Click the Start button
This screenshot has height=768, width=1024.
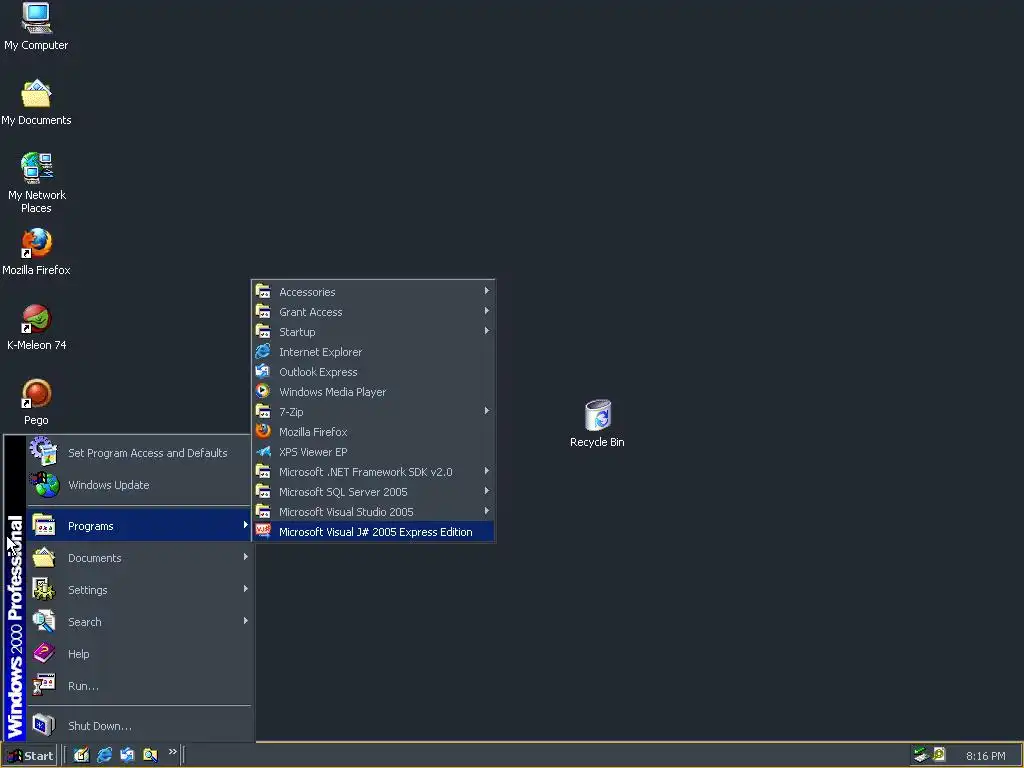click(x=29, y=755)
